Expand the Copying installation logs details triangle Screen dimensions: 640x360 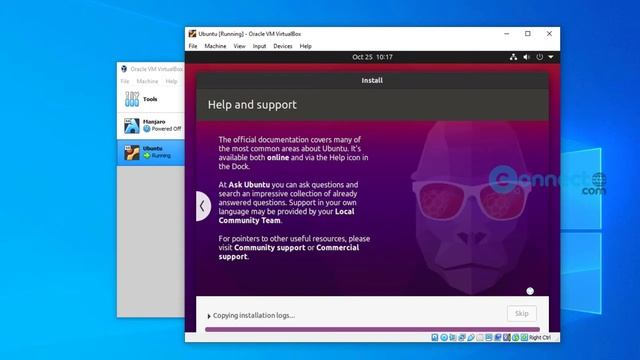(x=209, y=316)
